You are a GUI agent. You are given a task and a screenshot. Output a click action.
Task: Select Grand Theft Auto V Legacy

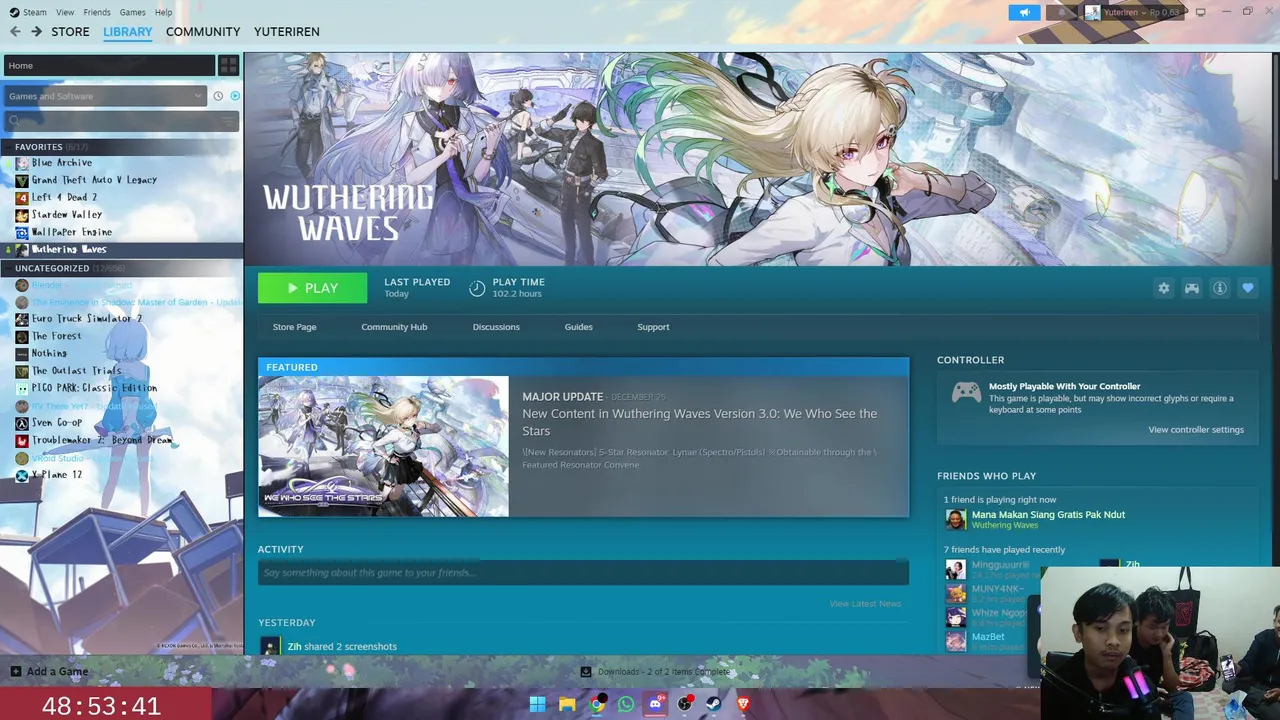tap(93, 180)
